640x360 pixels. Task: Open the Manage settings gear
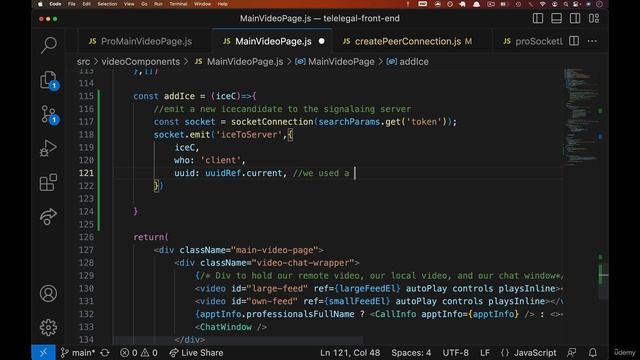[x=49, y=327]
